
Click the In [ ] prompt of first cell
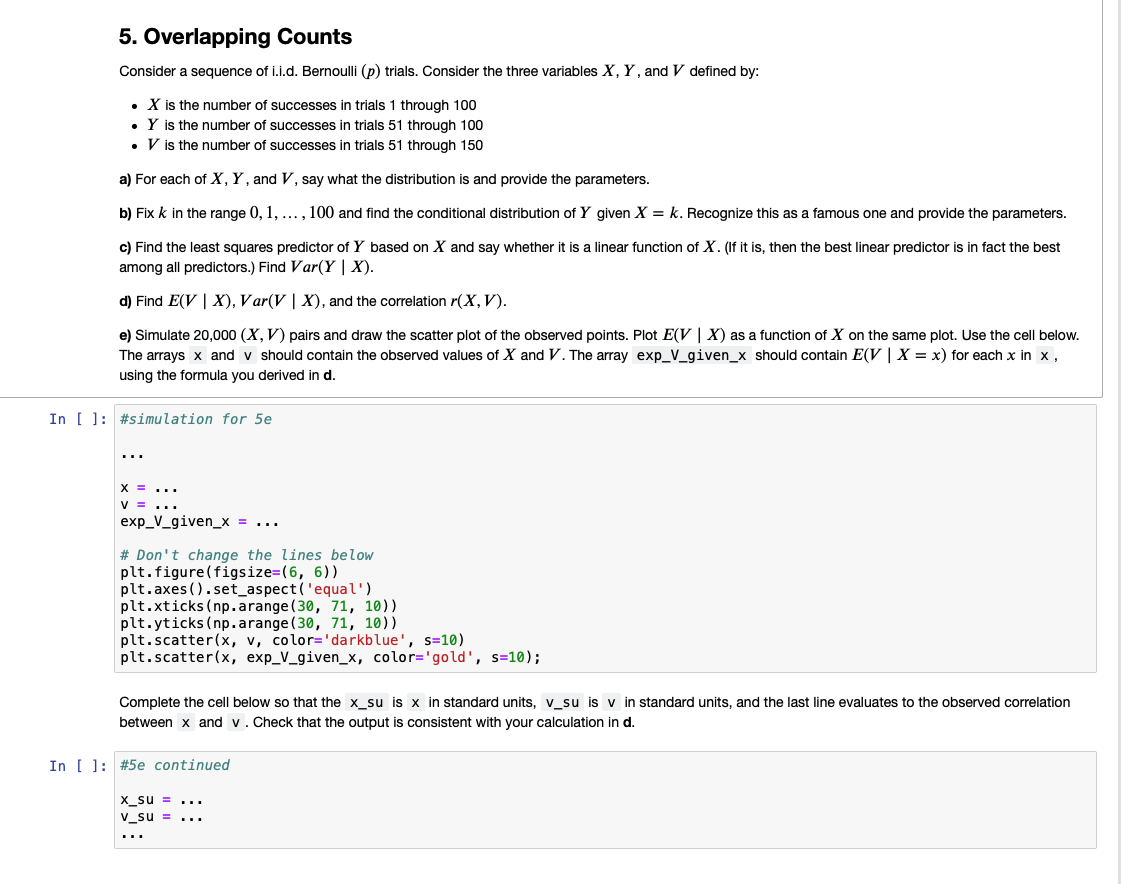coord(80,418)
